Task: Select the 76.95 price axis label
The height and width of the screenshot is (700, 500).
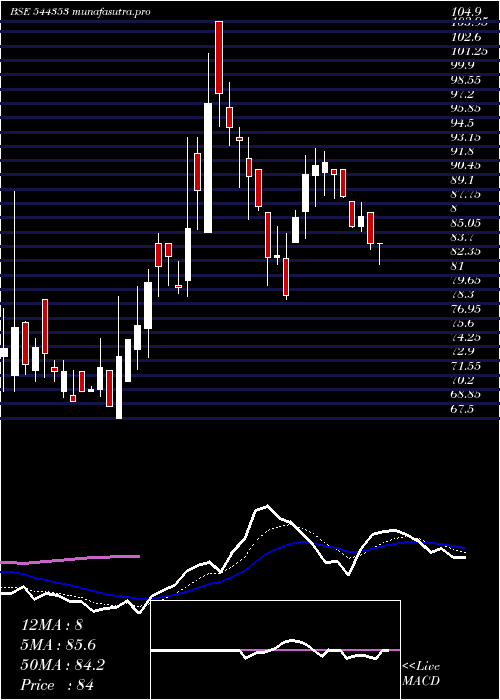Action: (x=467, y=309)
